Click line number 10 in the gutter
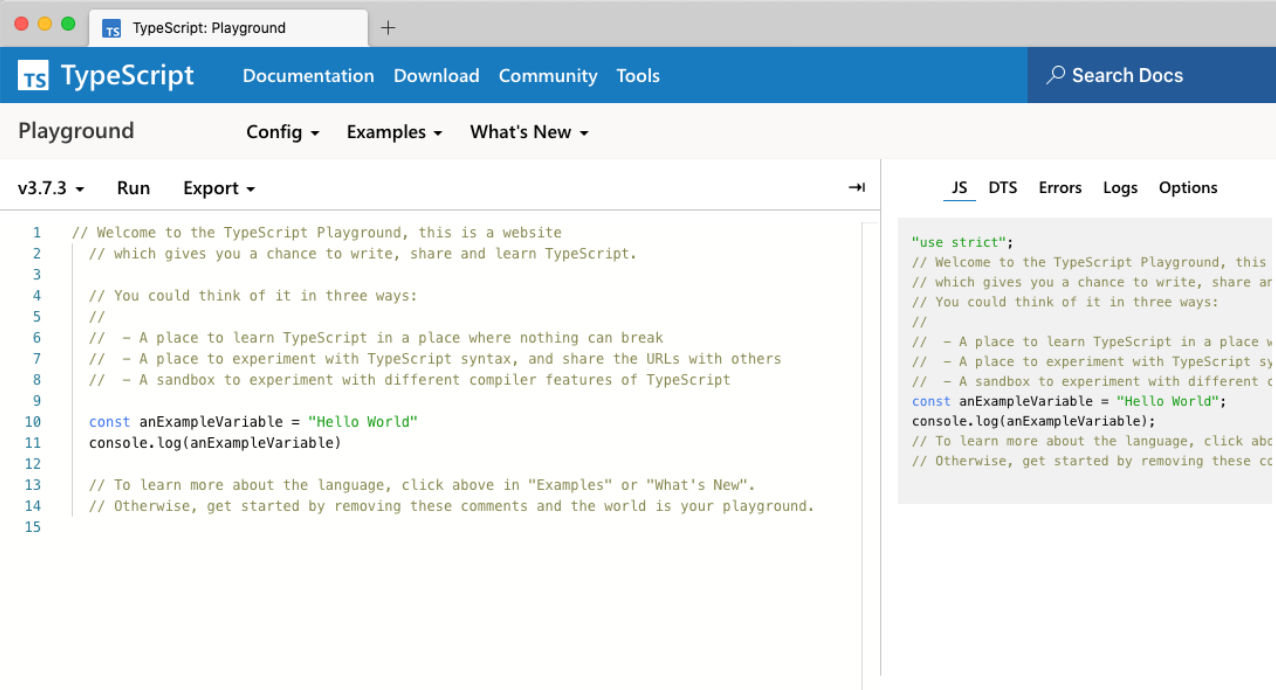1276x690 pixels. point(34,422)
